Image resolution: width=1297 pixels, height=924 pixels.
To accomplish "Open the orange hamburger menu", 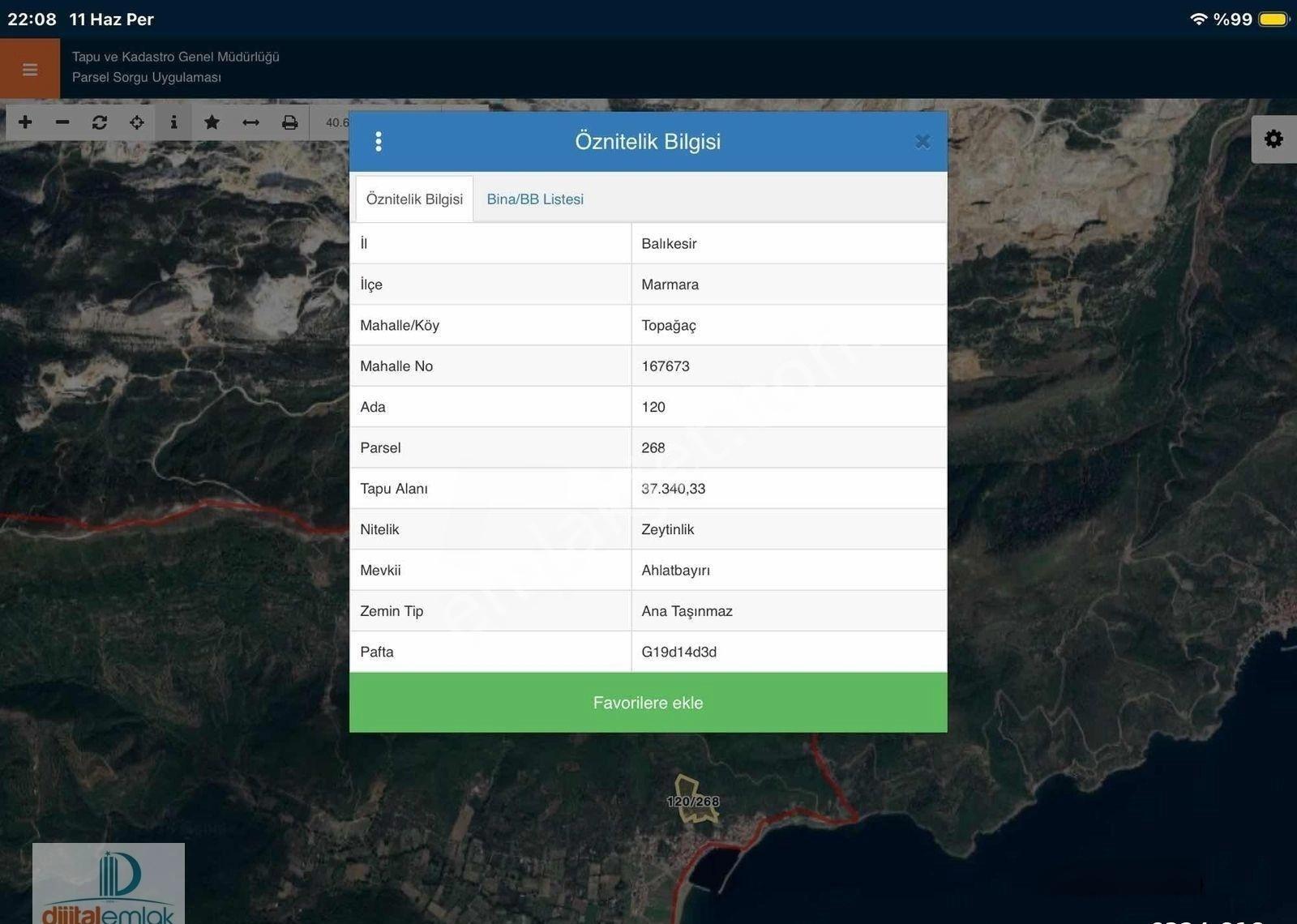I will 30,69.
